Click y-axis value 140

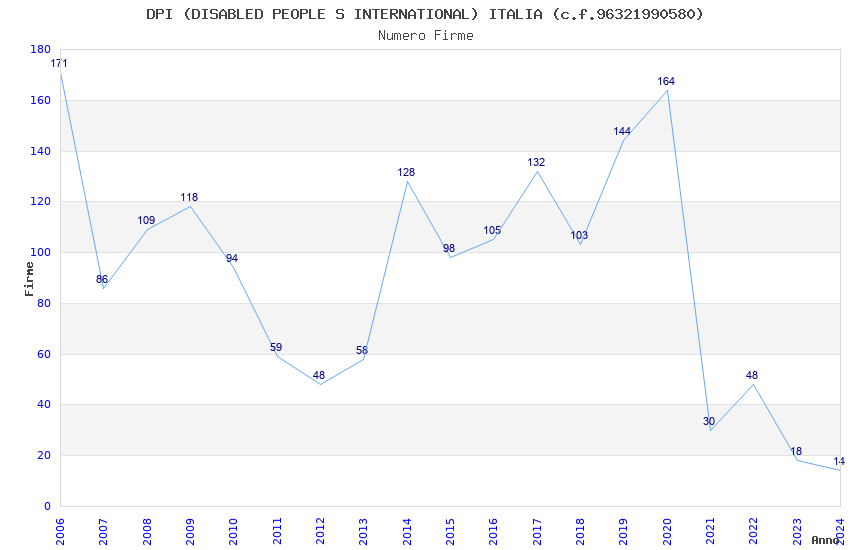tap(41, 151)
